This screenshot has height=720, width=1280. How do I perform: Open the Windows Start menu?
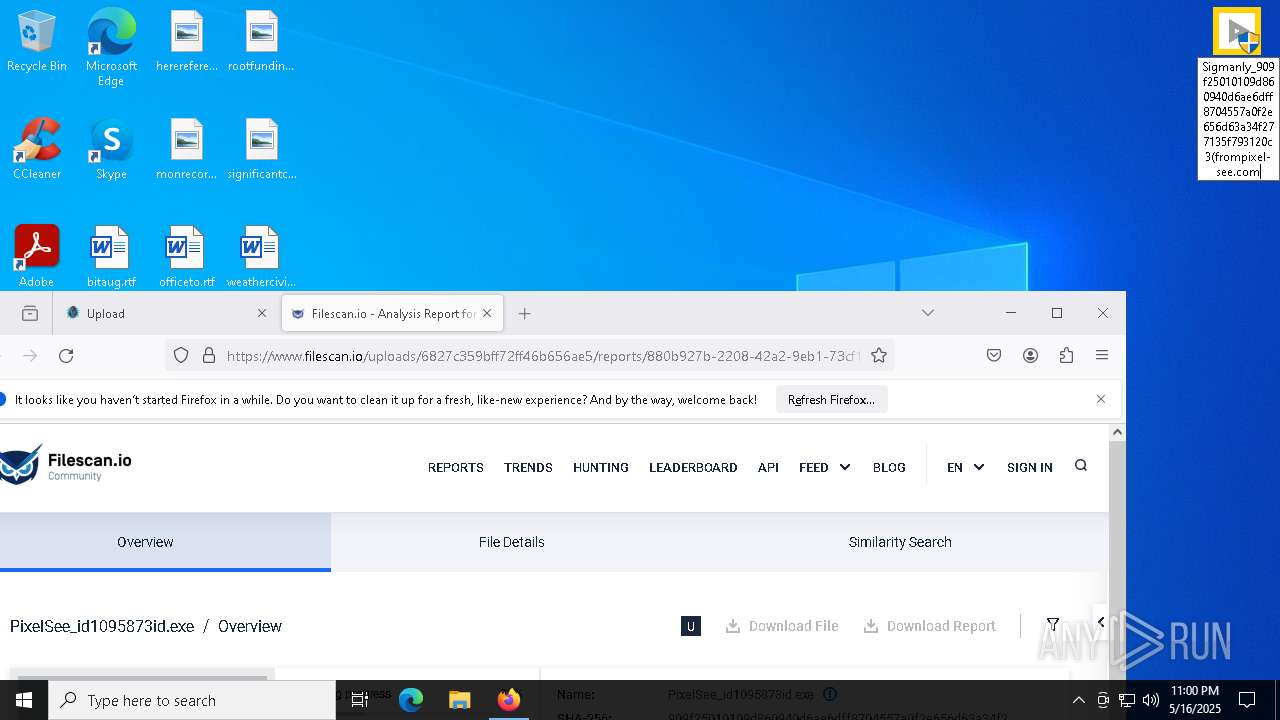(x=24, y=700)
